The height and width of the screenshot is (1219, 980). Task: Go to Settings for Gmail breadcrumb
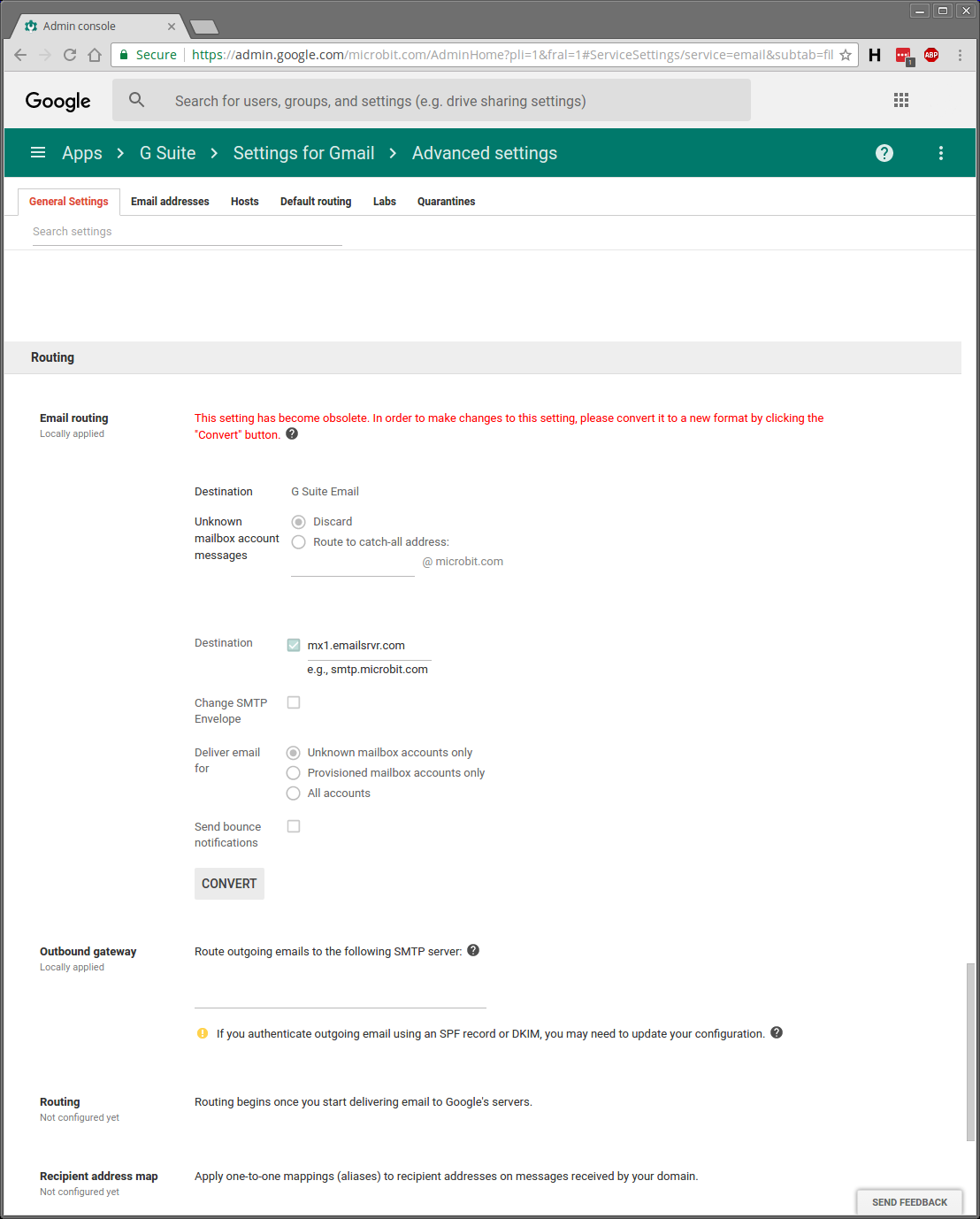(x=304, y=153)
